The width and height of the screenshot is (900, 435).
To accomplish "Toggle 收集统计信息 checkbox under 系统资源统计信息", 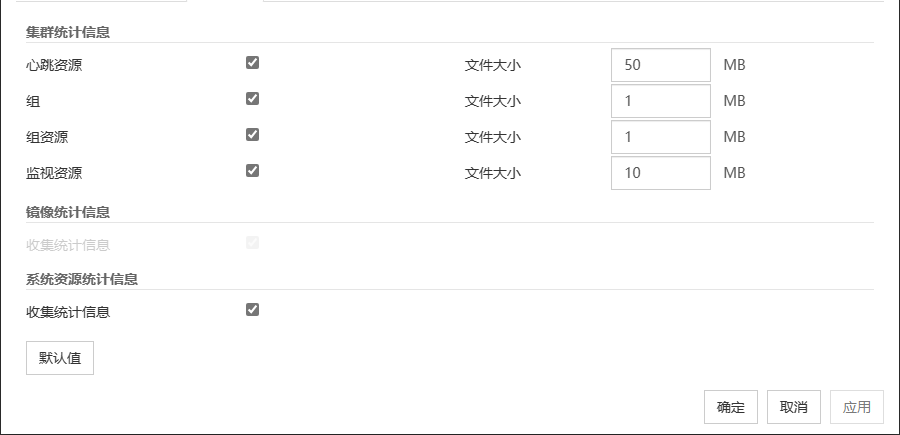I will 252,310.
